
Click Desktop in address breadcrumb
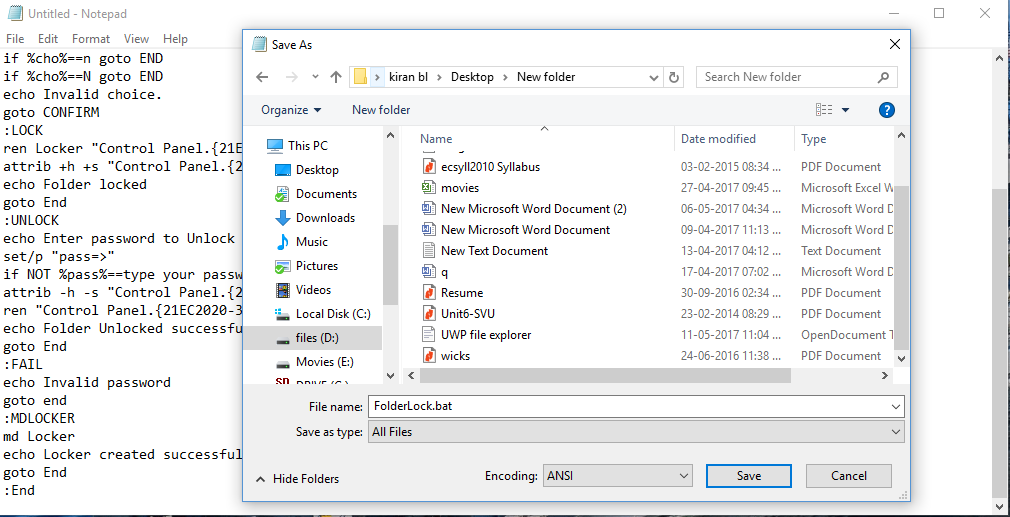[472, 77]
